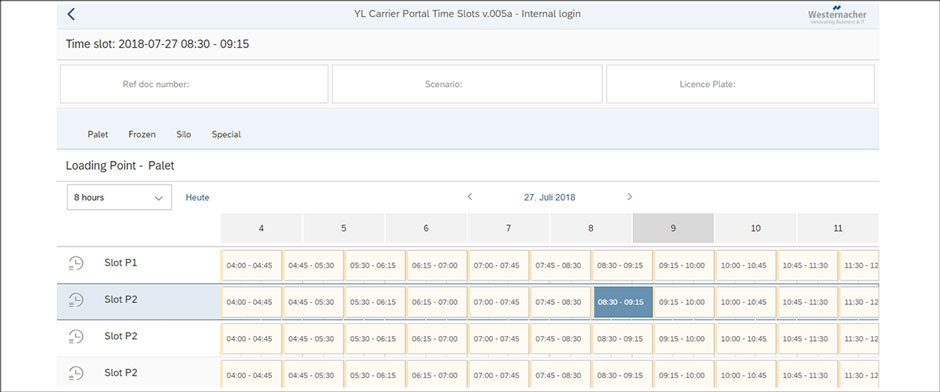The width and height of the screenshot is (940, 392).
Task: Select the highlighted hour 9 column header
Action: [x=673, y=228]
